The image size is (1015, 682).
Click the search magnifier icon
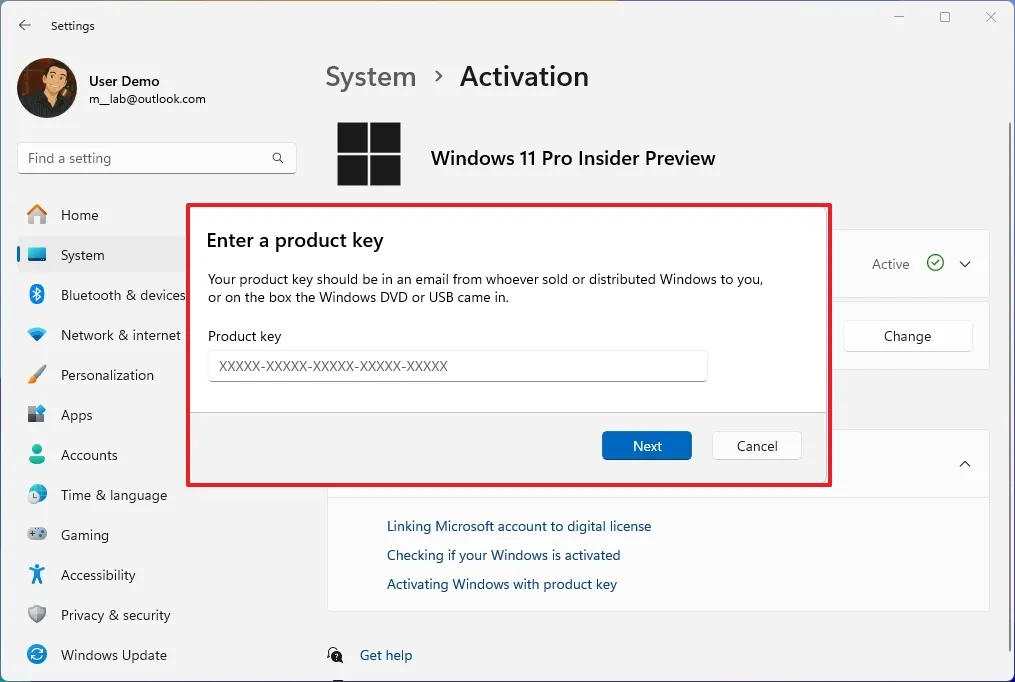pos(278,158)
